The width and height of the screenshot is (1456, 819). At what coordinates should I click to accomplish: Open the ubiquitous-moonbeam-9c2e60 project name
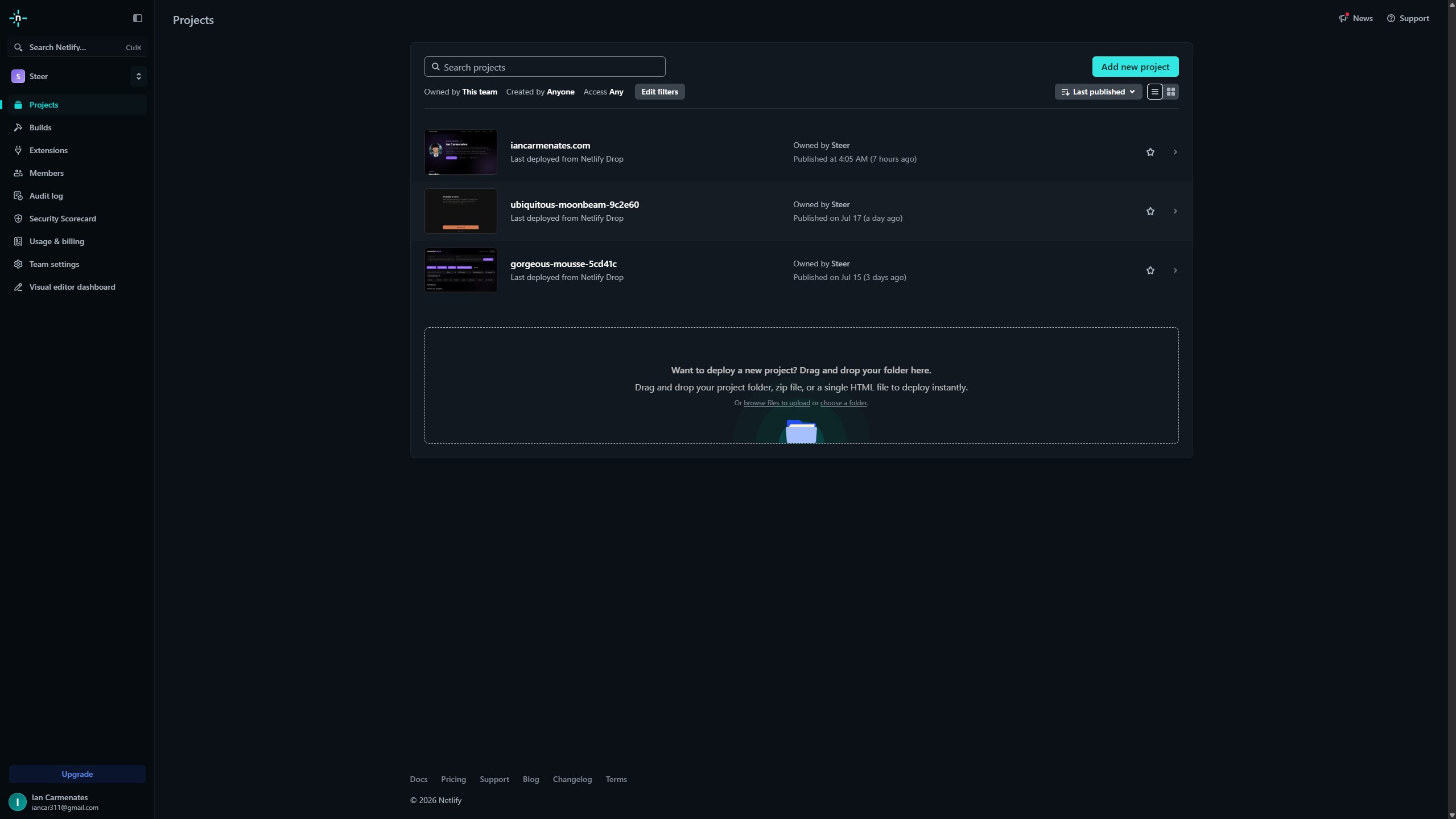[x=575, y=204]
